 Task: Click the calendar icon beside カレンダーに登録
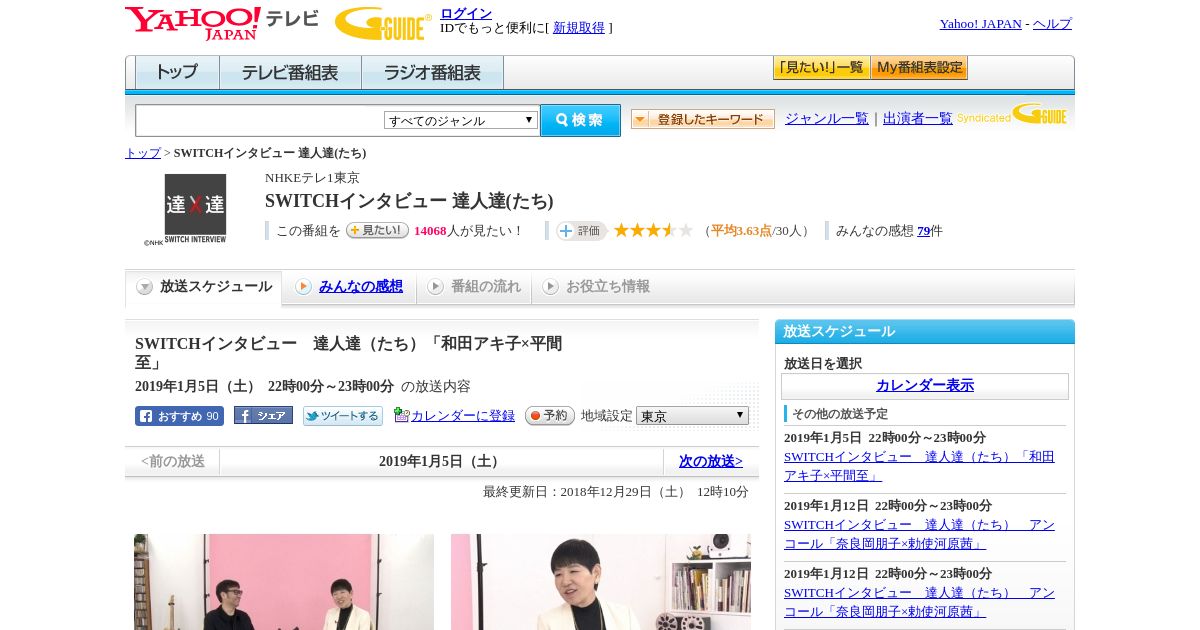(x=401, y=415)
